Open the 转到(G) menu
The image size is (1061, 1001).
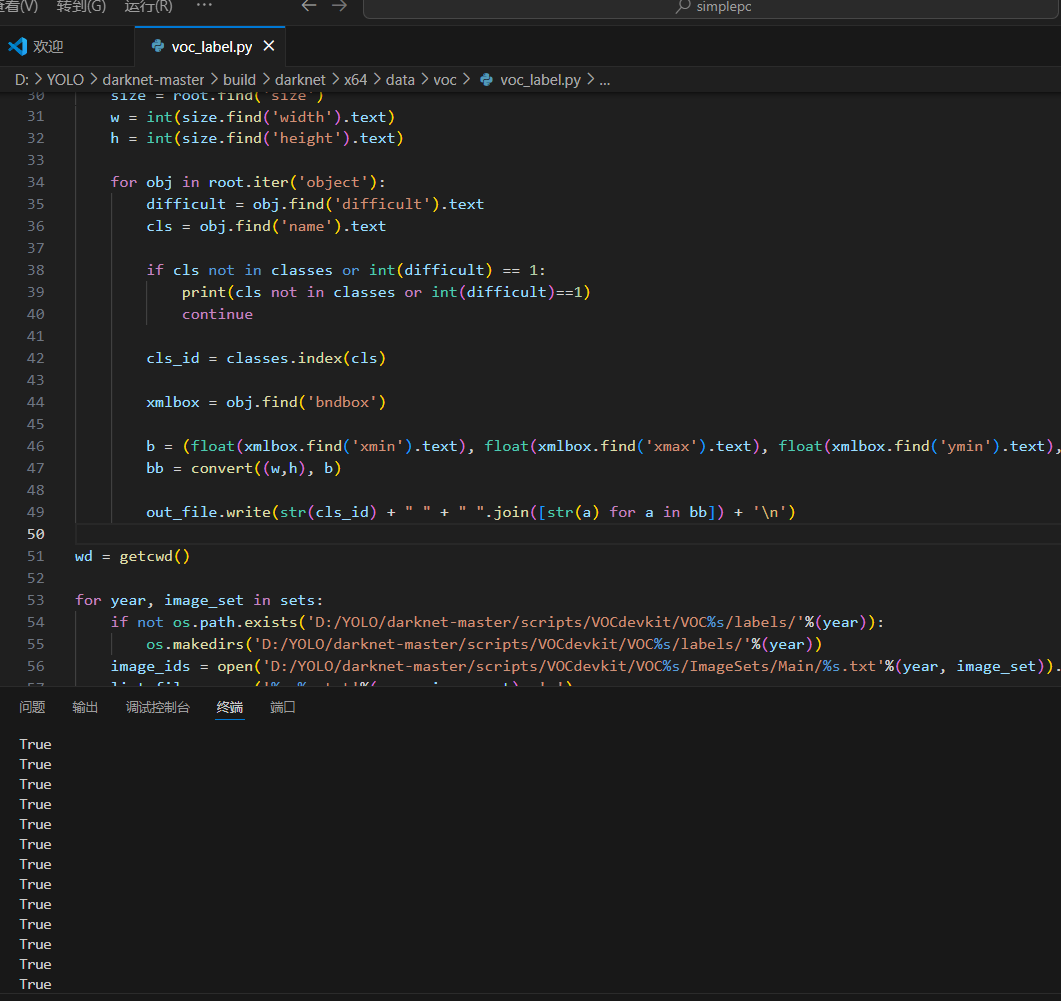(x=81, y=7)
